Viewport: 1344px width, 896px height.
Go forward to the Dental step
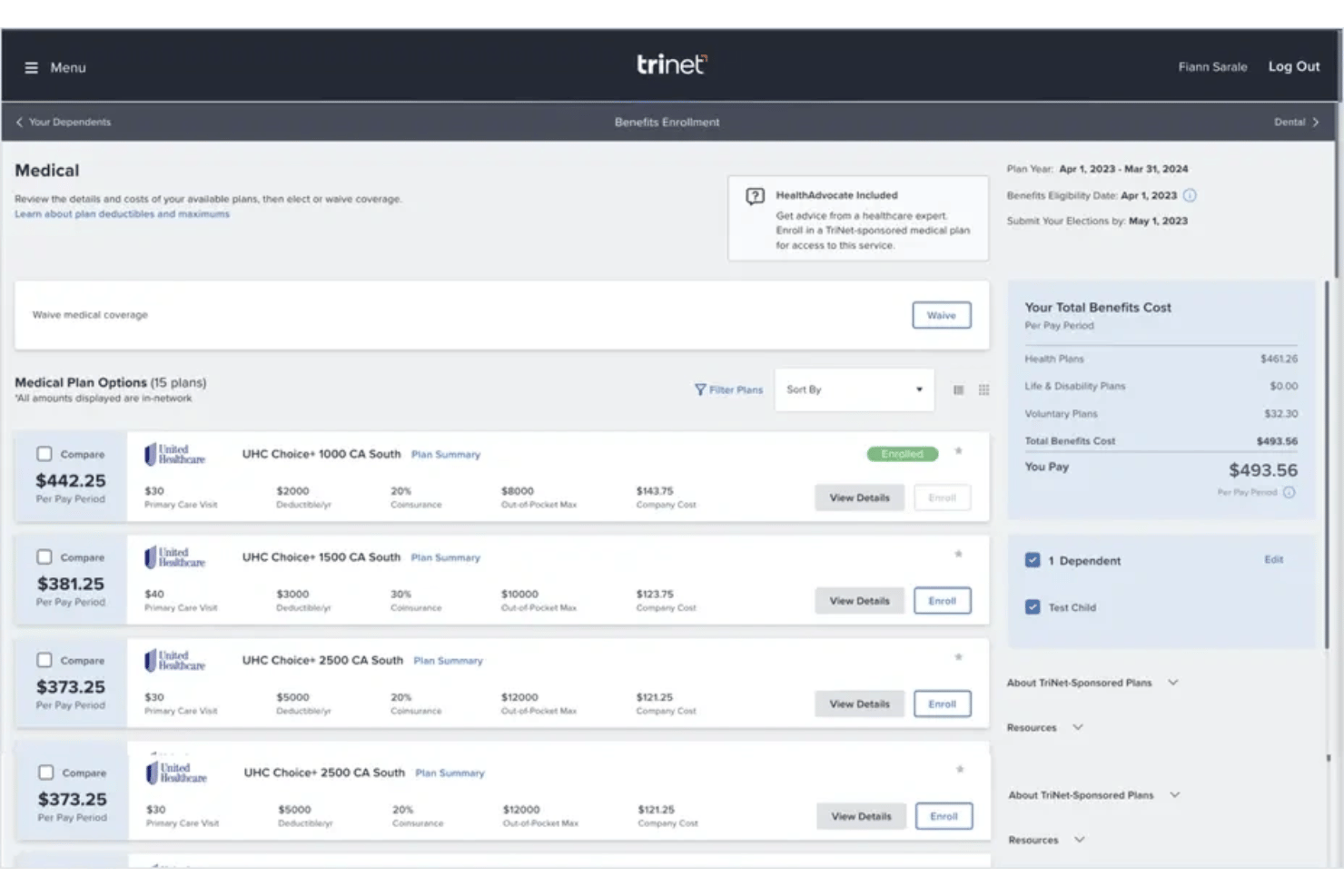(1290, 122)
